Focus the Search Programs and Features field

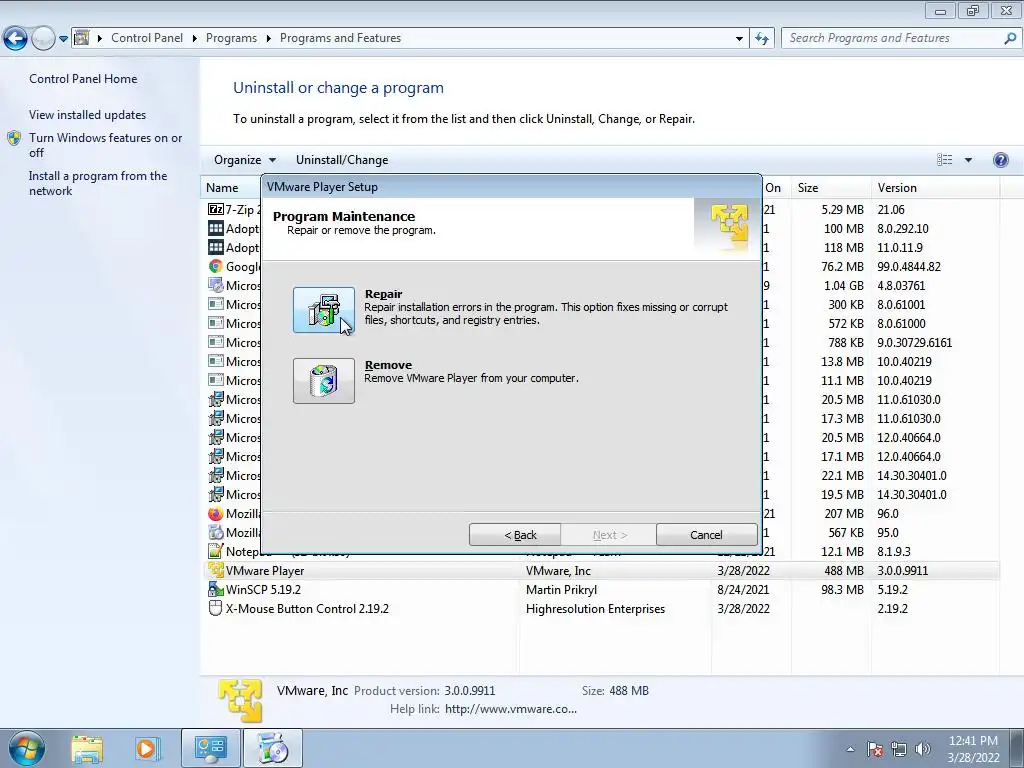click(x=892, y=38)
